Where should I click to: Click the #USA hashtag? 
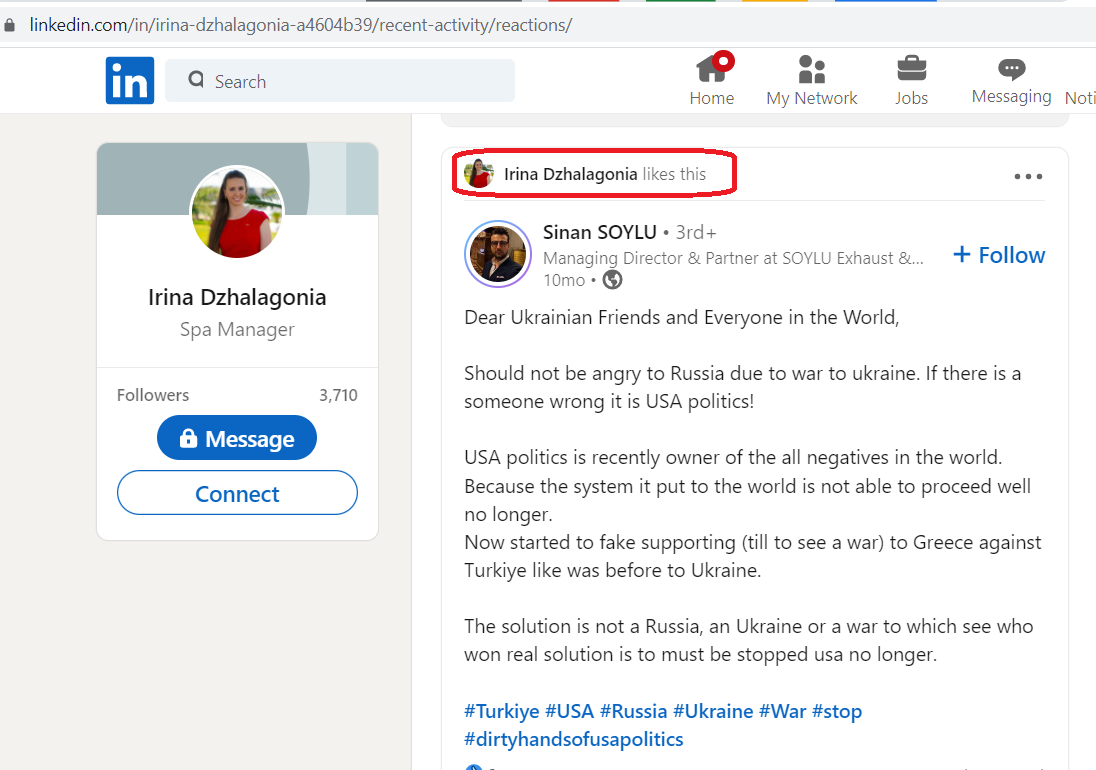point(569,711)
